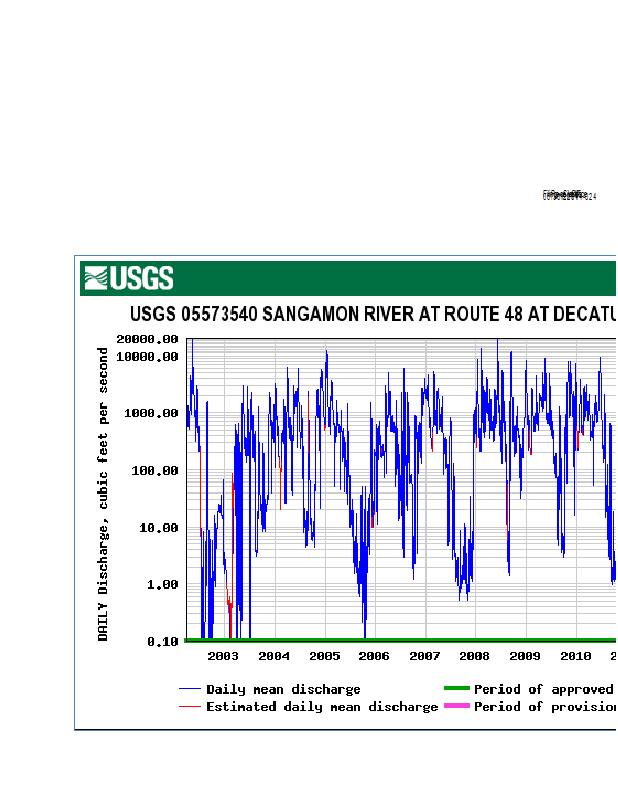Click the Sangamon River chart title
Viewport: 618px width, 800px height.
(372, 315)
